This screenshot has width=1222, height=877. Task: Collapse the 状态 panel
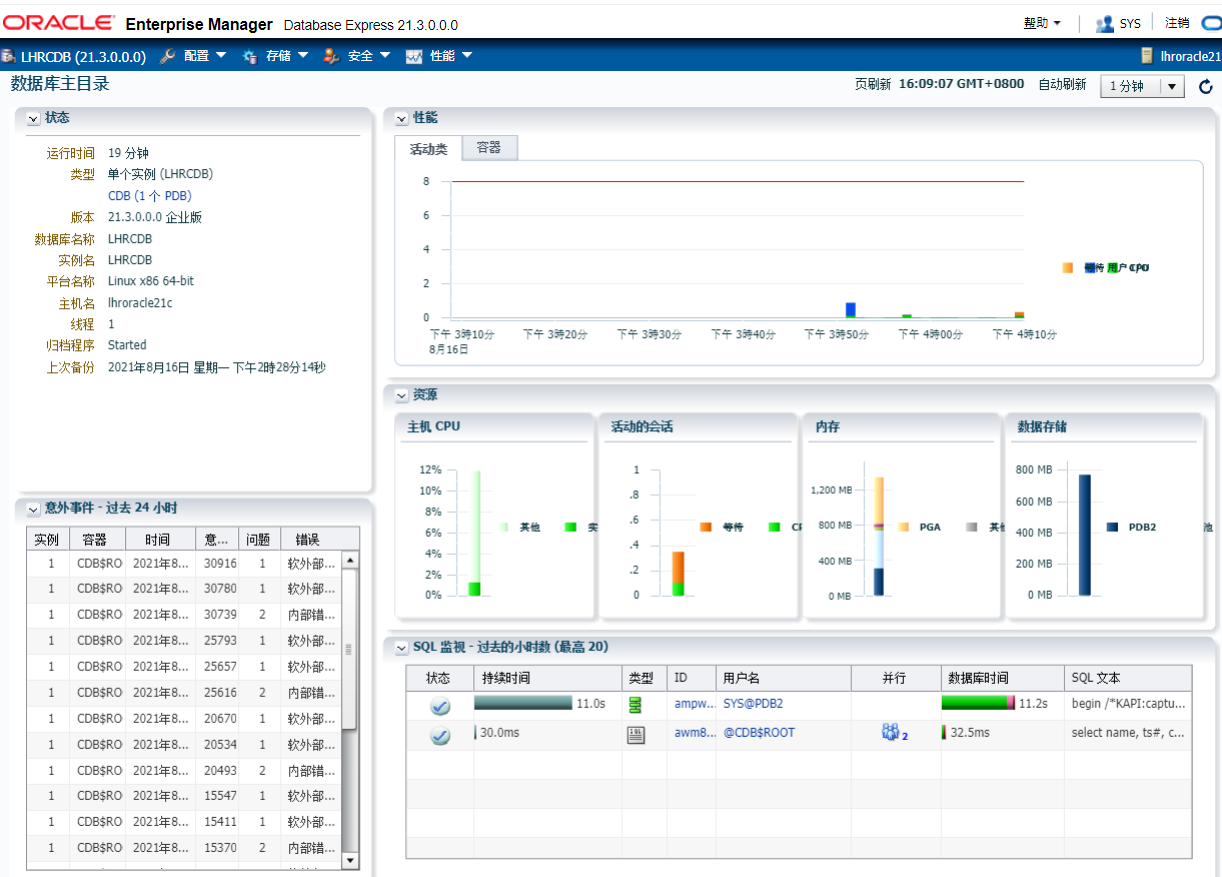[35, 117]
